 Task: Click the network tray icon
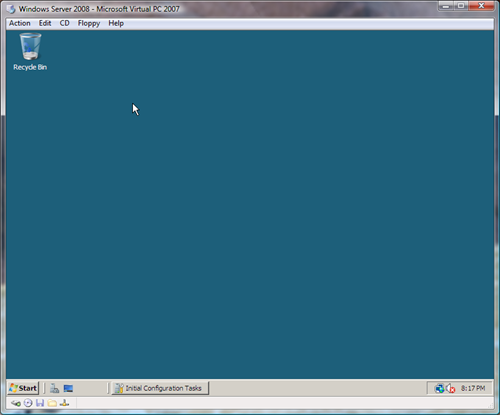439,388
